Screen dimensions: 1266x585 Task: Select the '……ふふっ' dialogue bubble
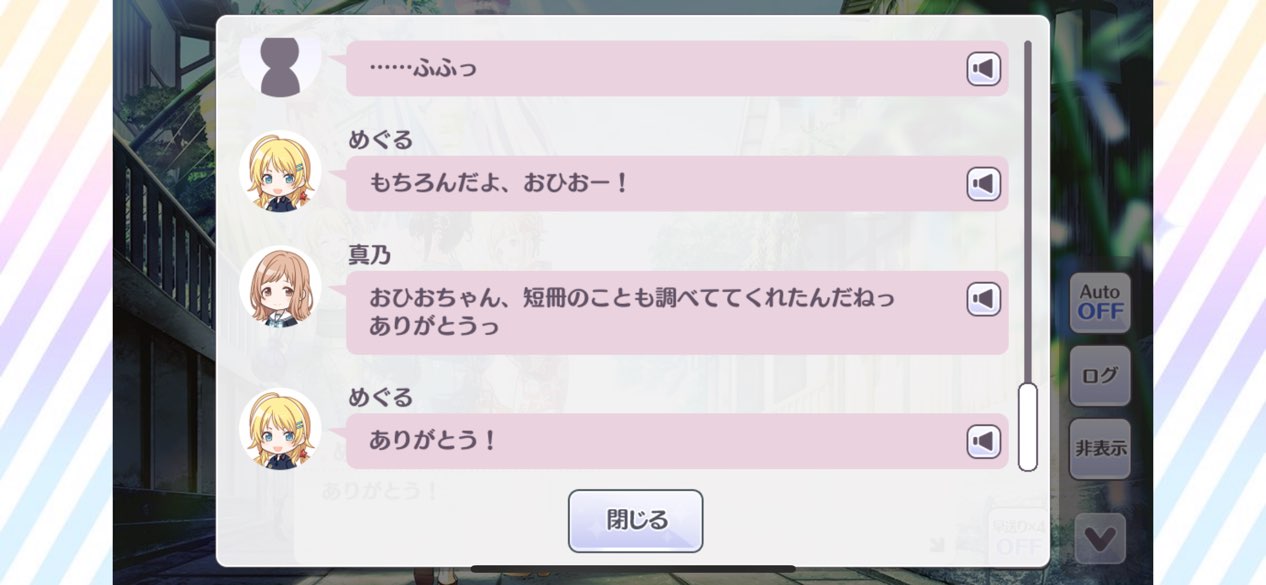tap(677, 68)
